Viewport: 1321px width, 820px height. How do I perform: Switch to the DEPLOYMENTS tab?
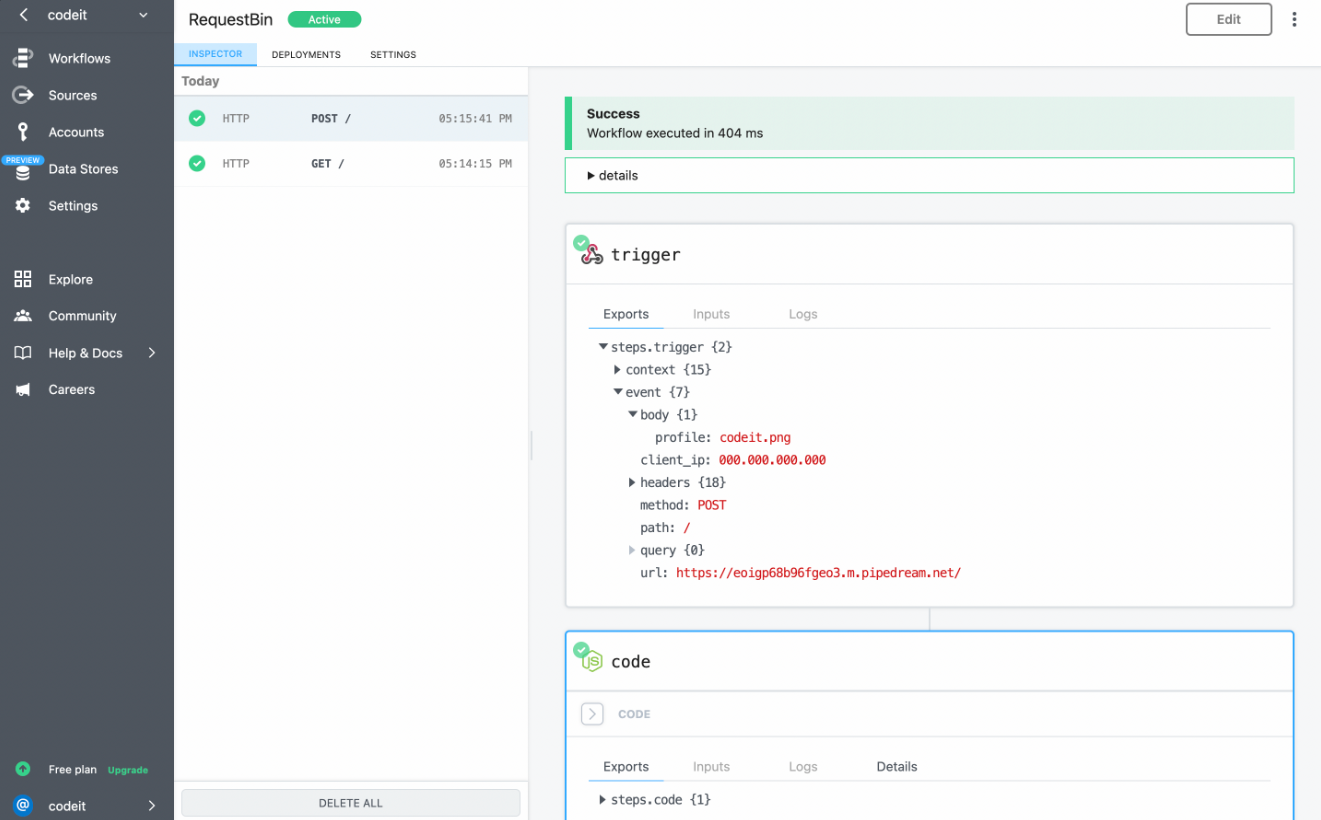tap(306, 54)
